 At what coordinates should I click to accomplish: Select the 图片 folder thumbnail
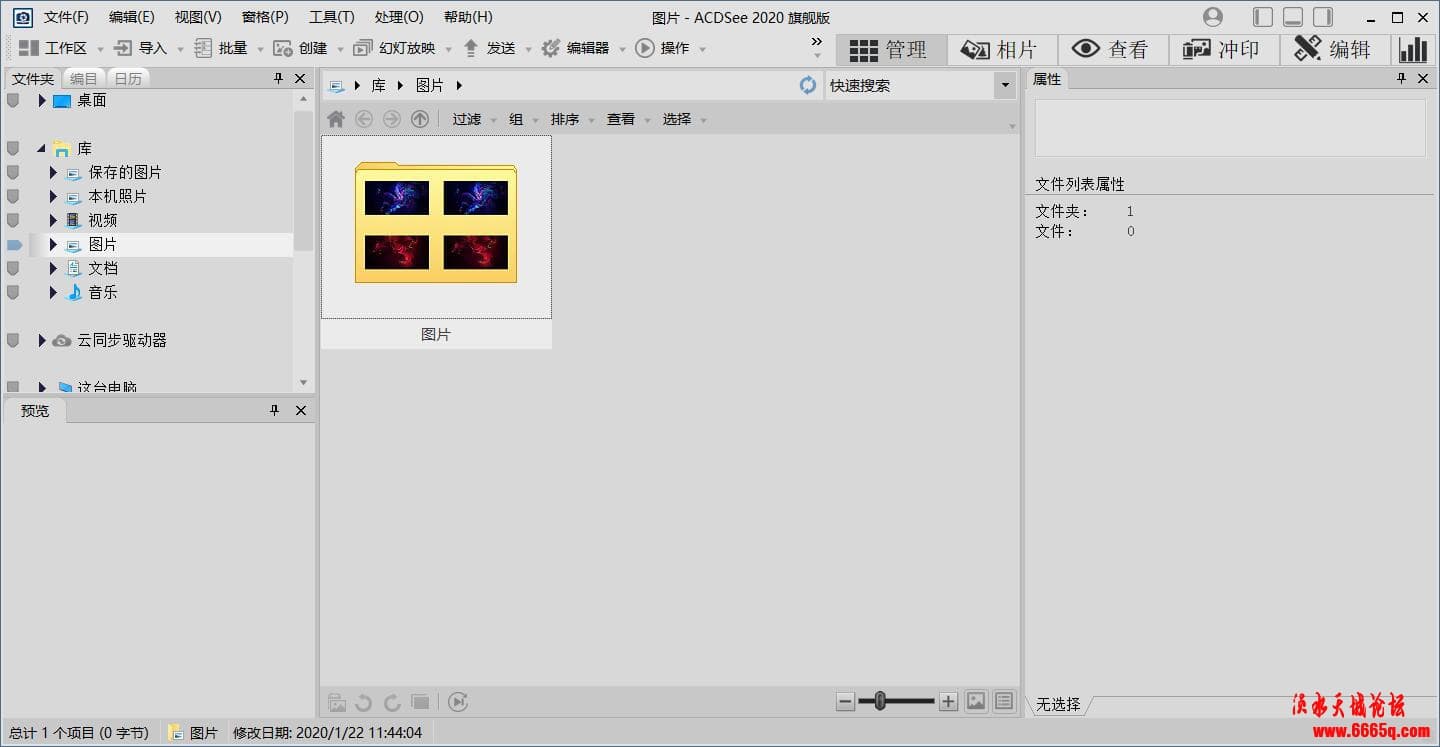[x=436, y=228]
